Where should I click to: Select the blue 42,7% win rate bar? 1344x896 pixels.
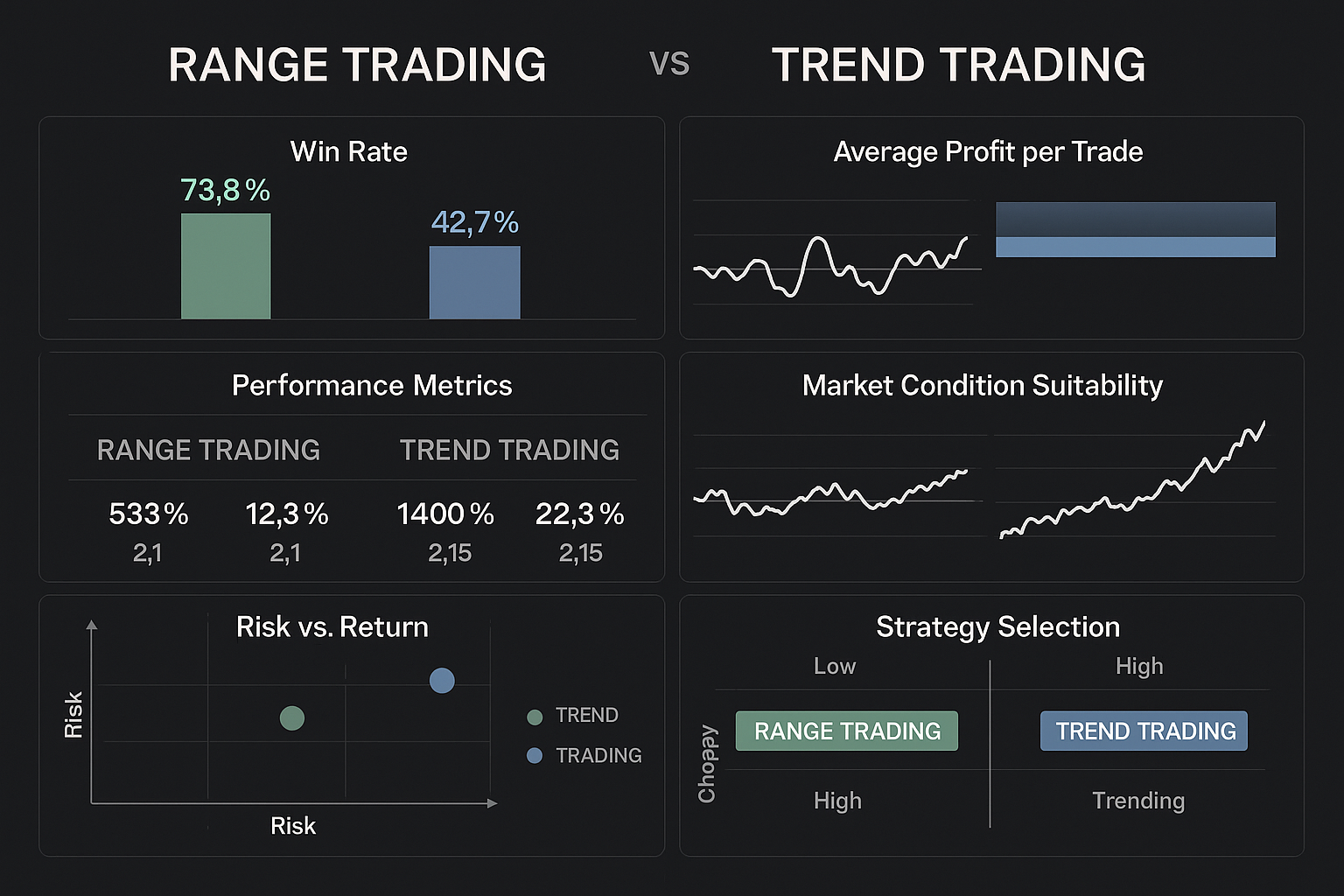tap(474, 282)
